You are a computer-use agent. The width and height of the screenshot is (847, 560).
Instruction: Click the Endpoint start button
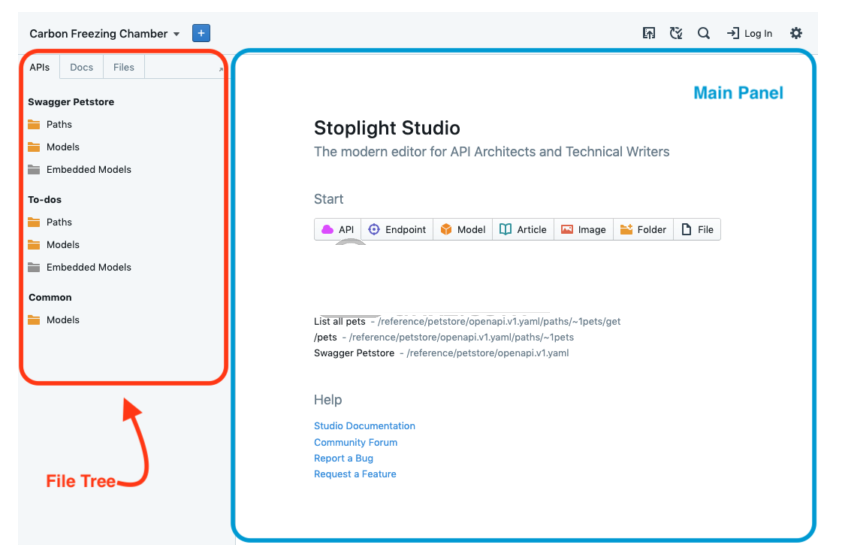point(397,230)
